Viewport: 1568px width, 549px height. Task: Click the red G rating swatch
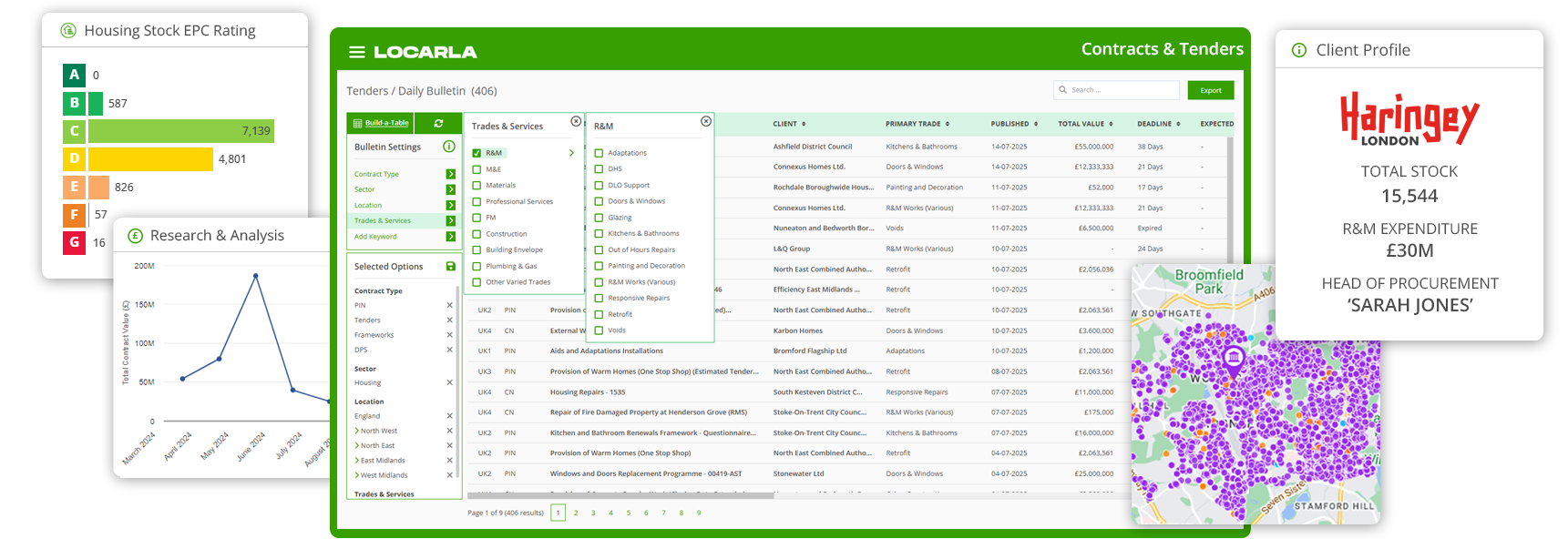point(75,242)
